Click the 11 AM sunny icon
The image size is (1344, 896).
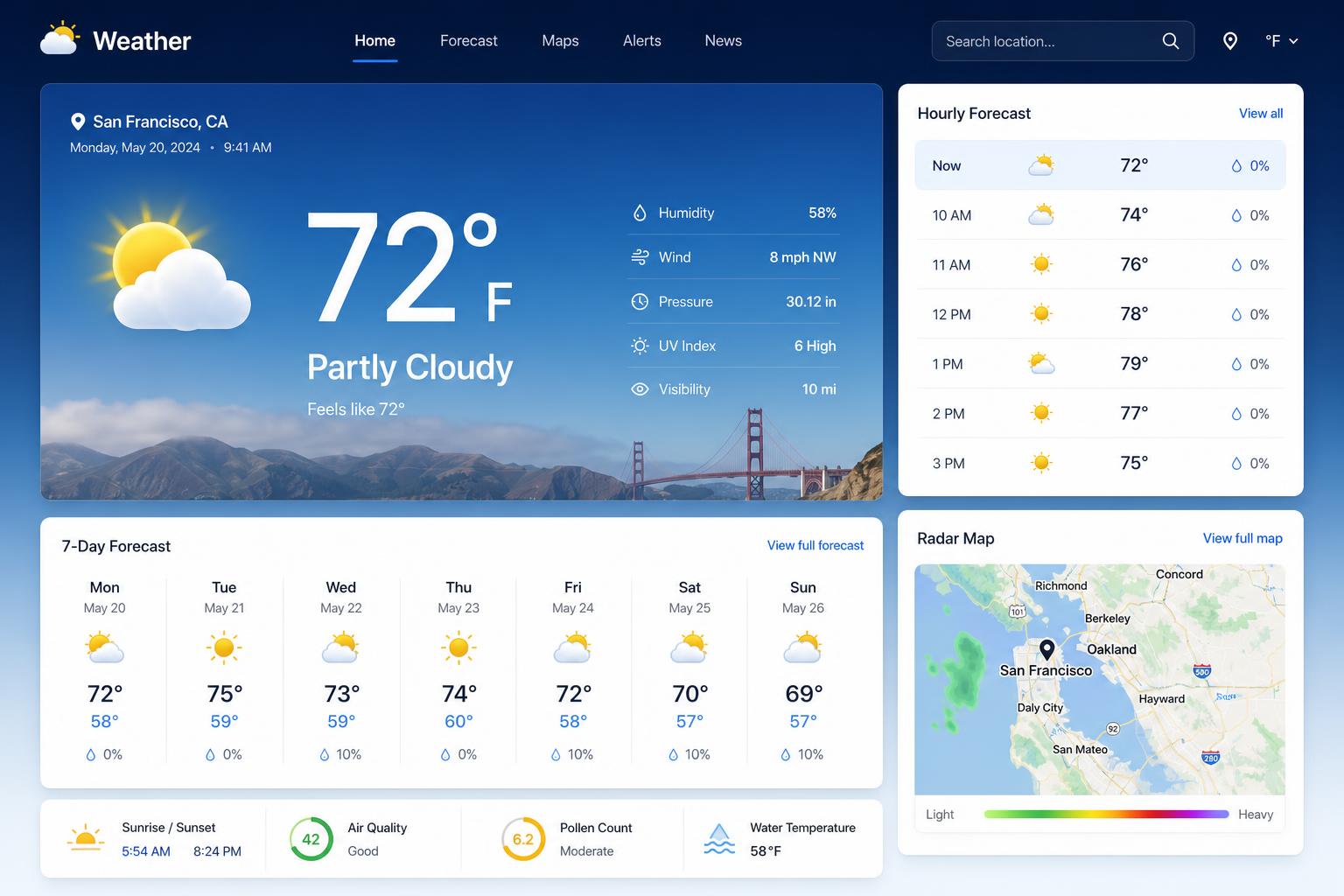tap(1040, 264)
